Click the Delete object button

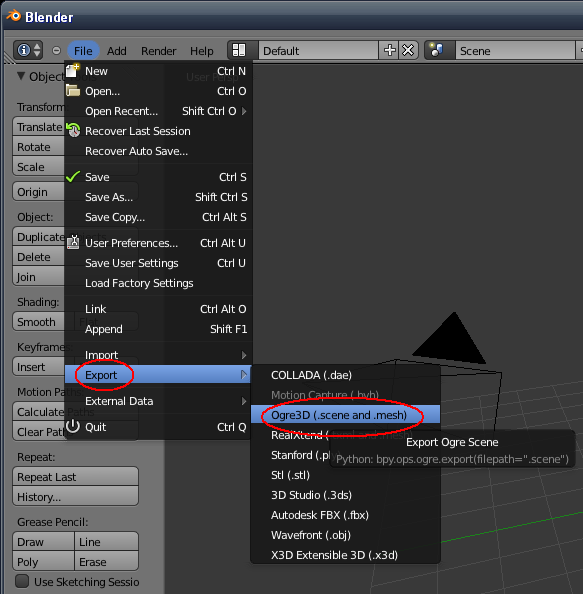tap(39, 257)
